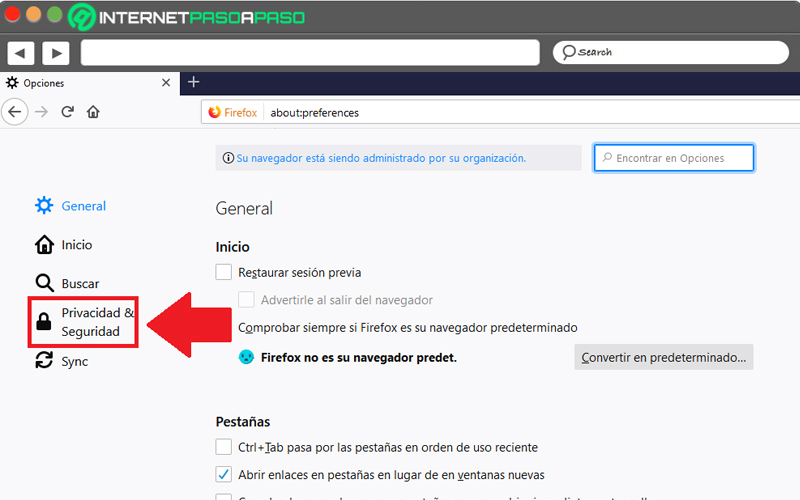The image size is (800, 500).
Task: Click the General gear icon in sidebar
Action: (x=44, y=206)
